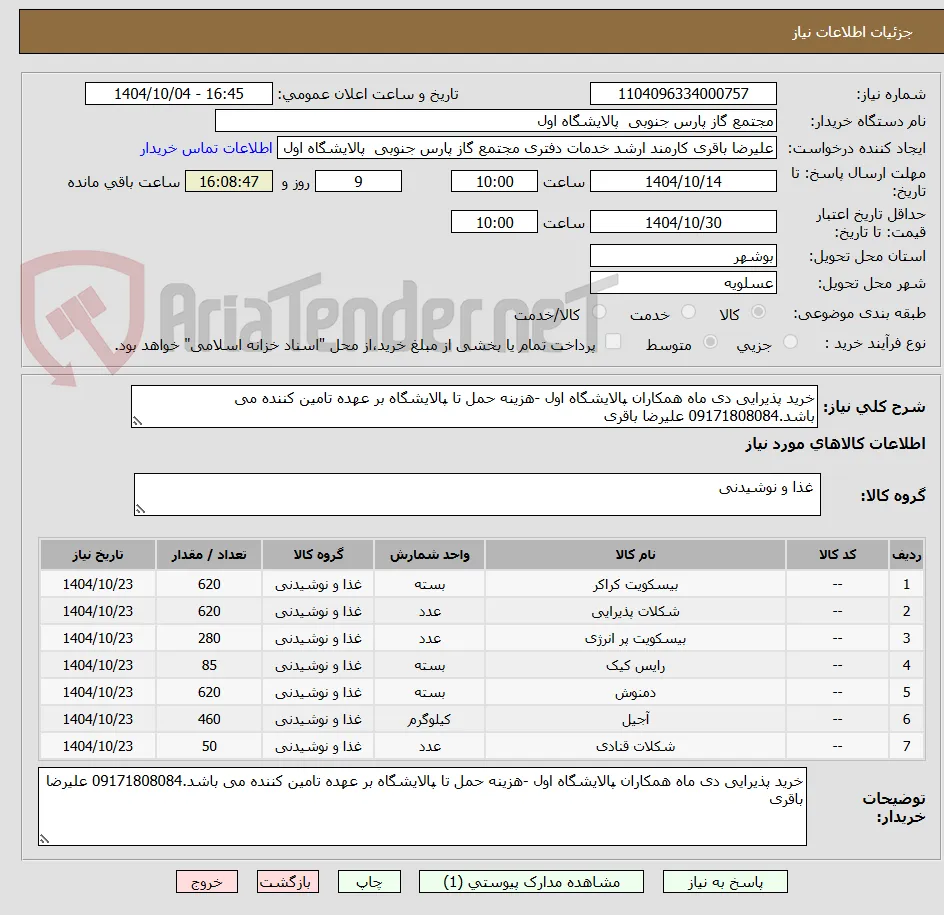Click the پاسخ به نیاز button
944x915 pixels.
tap(725, 882)
